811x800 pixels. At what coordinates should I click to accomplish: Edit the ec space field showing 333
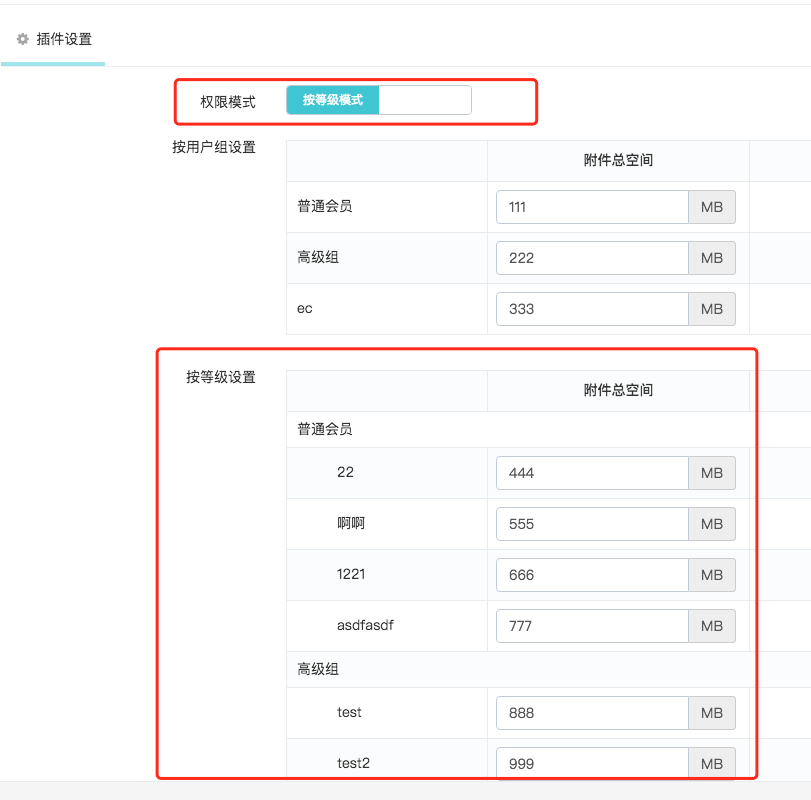592,309
